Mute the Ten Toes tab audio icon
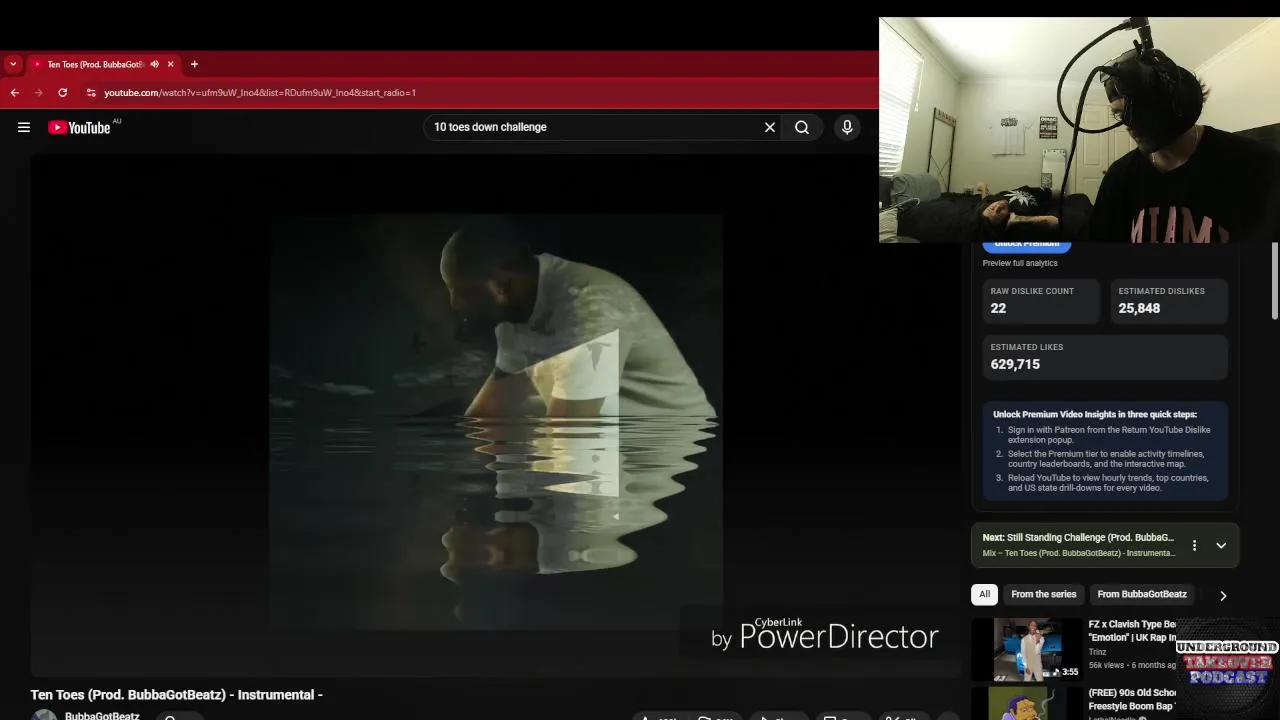1280x720 pixels. [x=154, y=64]
